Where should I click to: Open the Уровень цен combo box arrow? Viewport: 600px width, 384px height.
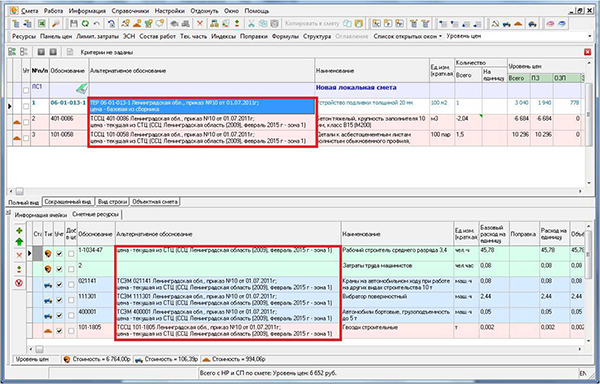click(589, 36)
